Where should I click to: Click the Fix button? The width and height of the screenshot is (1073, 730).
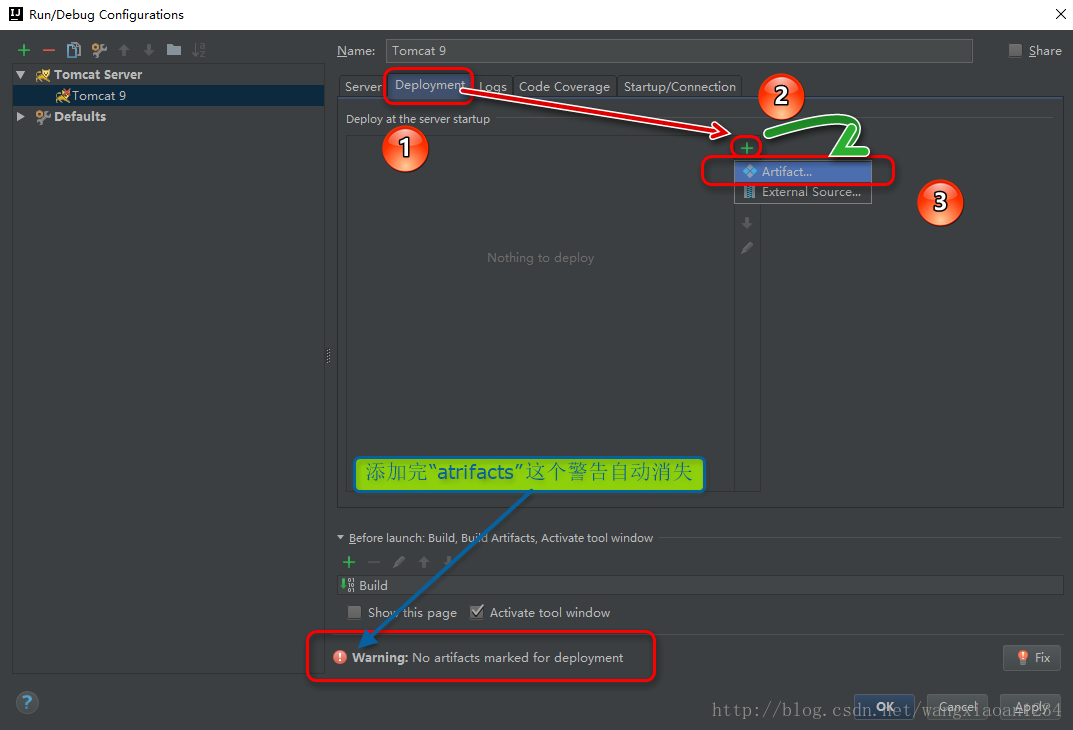click(1032, 657)
